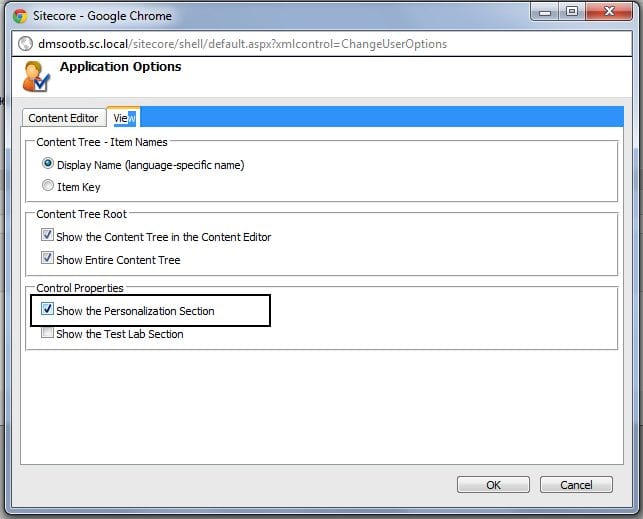Click the Cancel button
This screenshot has width=643, height=519.
[x=576, y=485]
